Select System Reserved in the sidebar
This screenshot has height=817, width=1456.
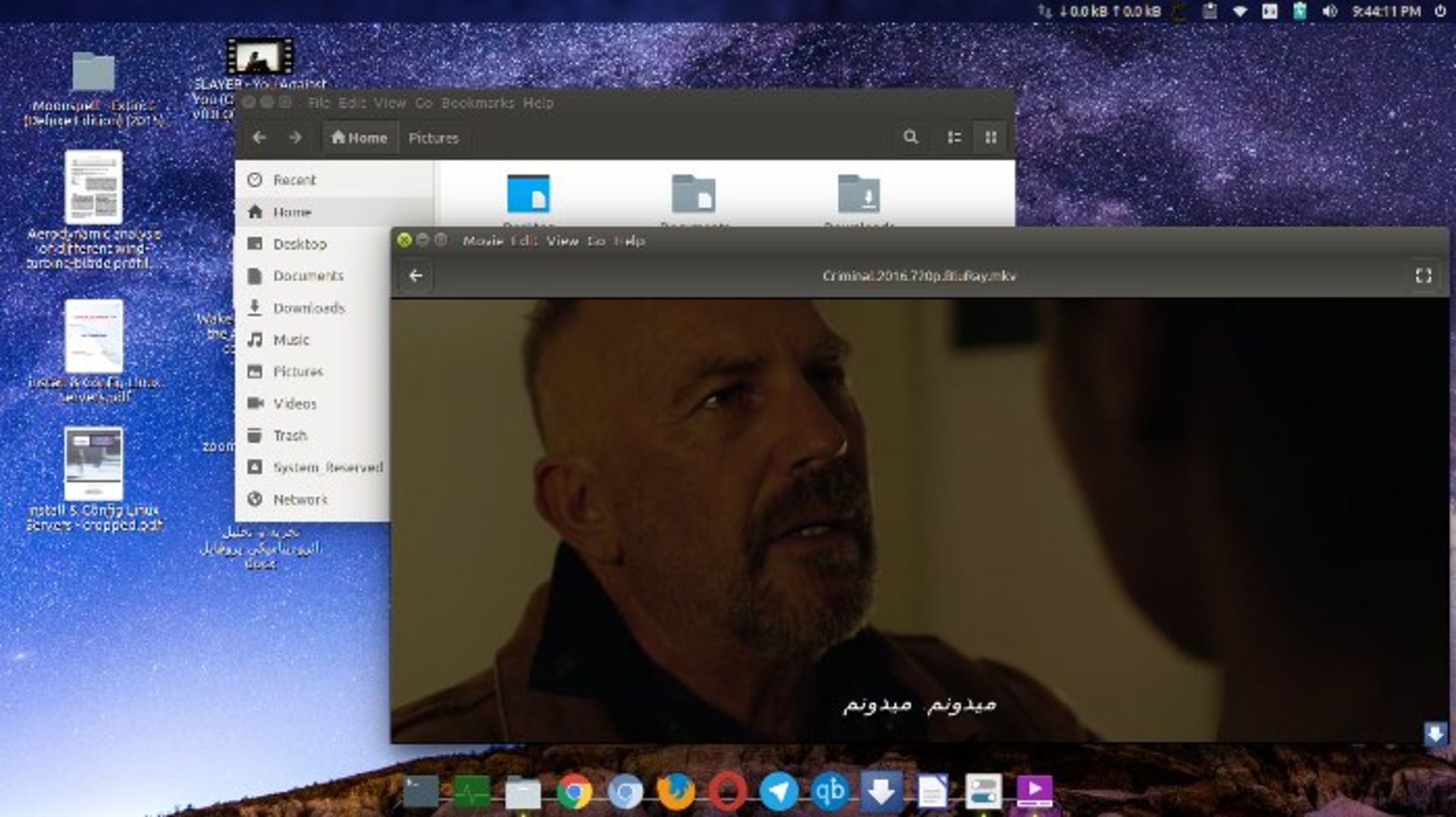click(x=313, y=468)
